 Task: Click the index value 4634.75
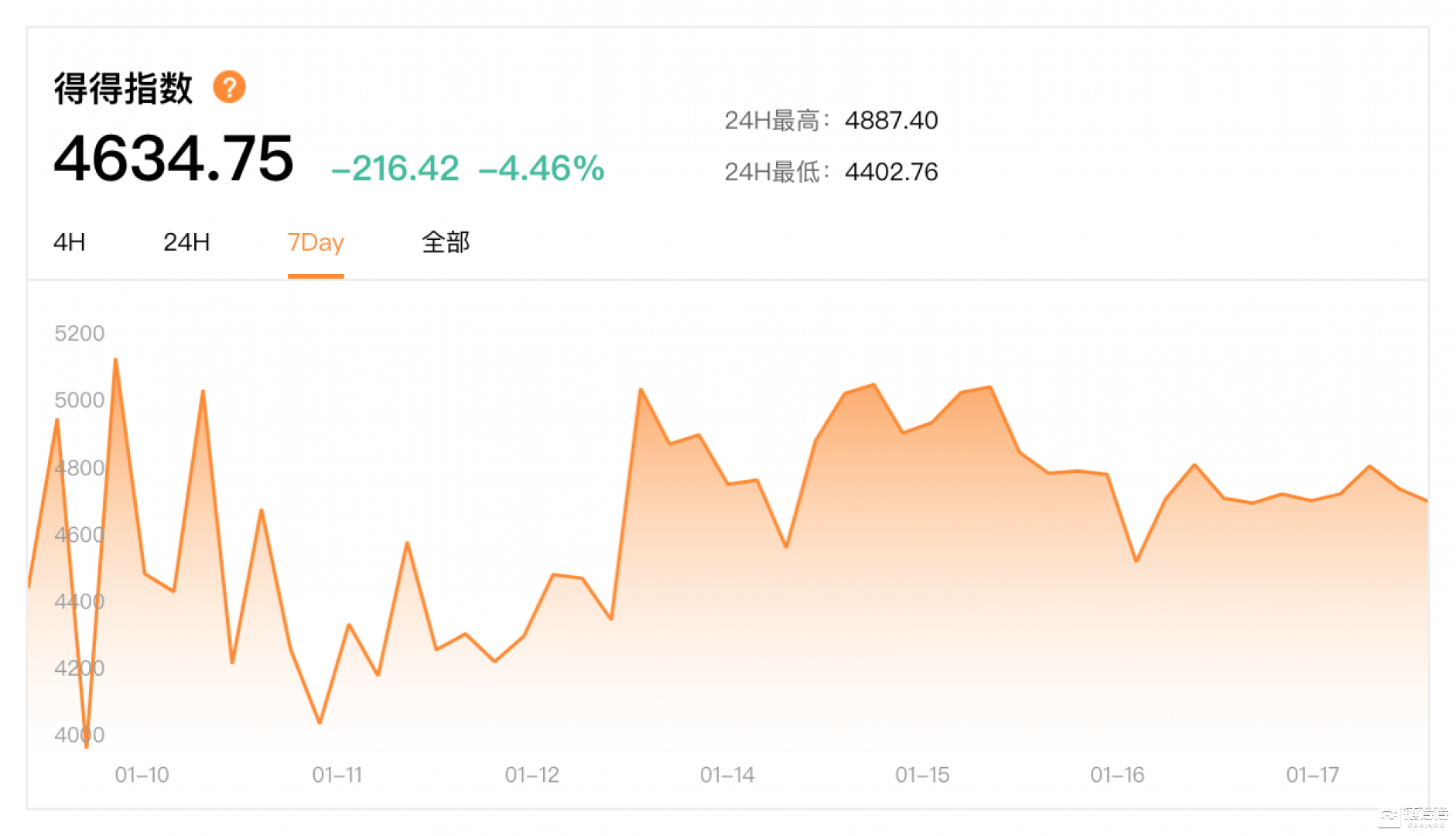(x=172, y=160)
